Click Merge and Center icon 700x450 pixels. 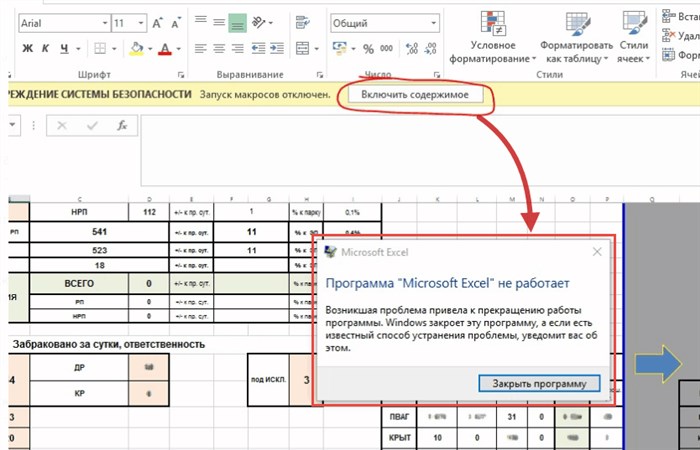(303, 48)
